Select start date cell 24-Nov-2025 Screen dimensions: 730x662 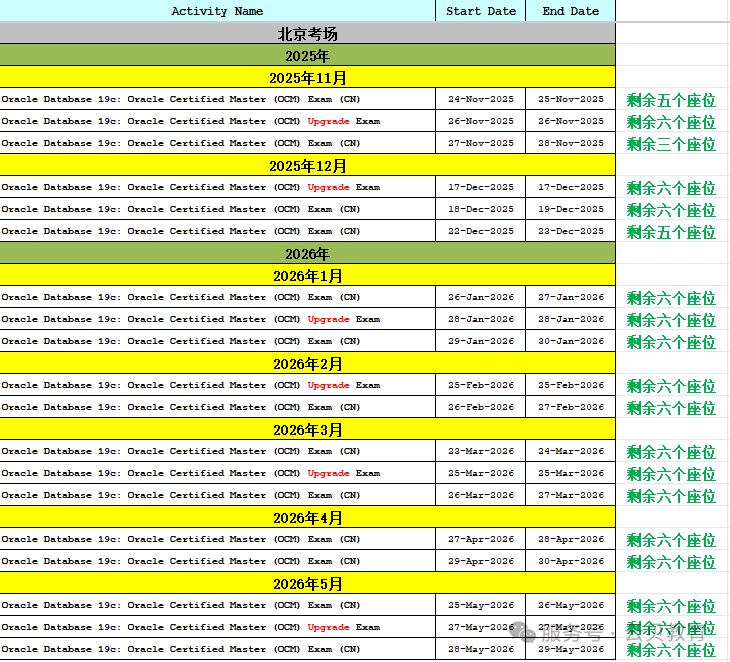tap(480, 99)
